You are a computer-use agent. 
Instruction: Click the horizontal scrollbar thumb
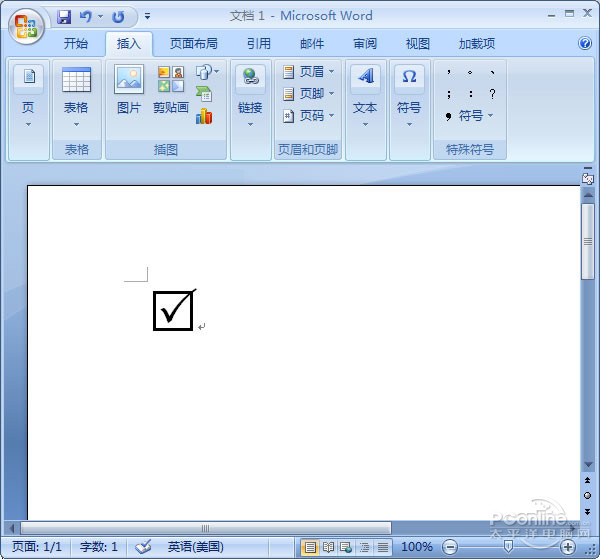[x=205, y=527]
